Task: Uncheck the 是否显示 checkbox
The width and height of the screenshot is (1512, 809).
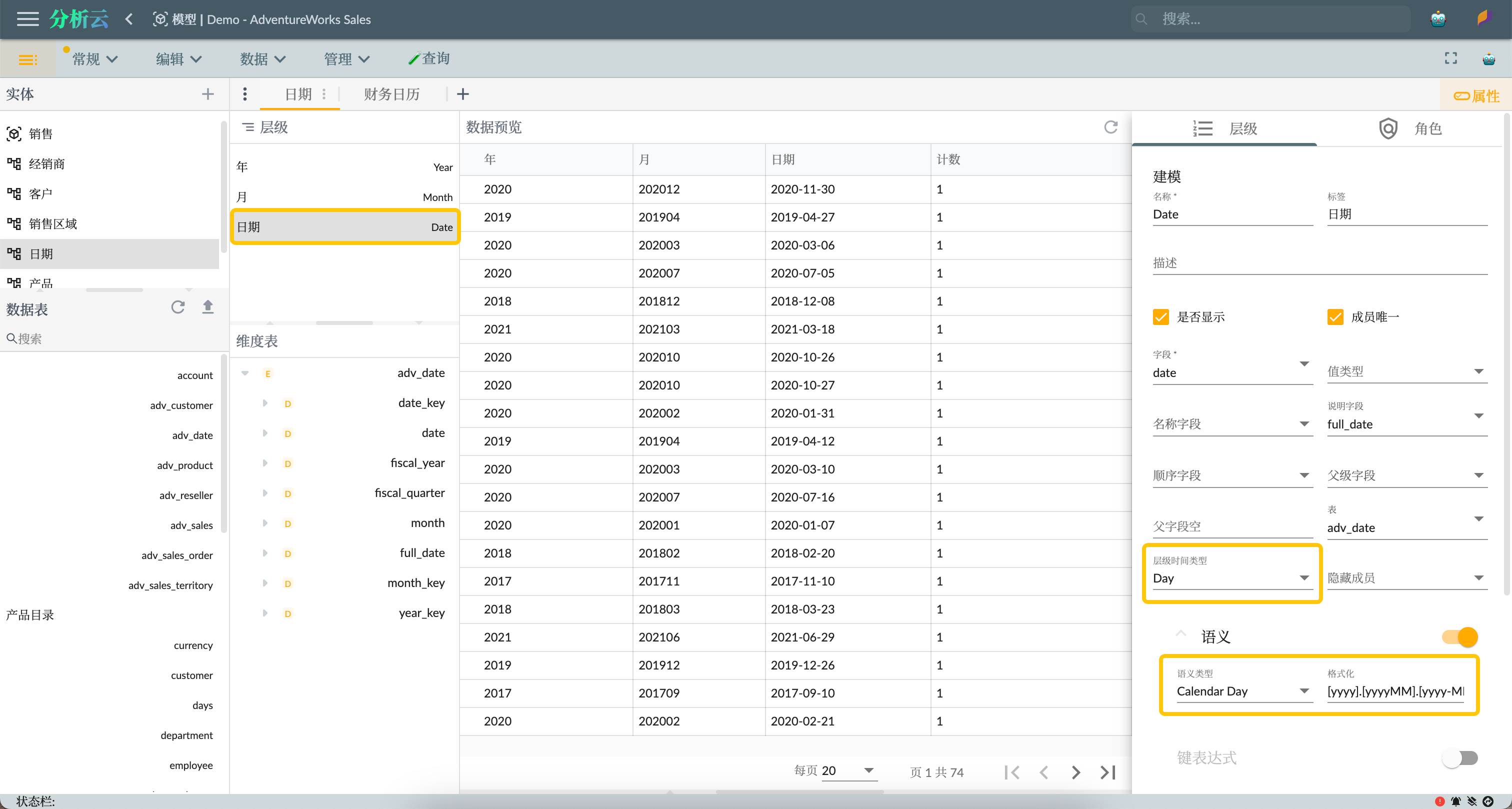Action: (1160, 317)
